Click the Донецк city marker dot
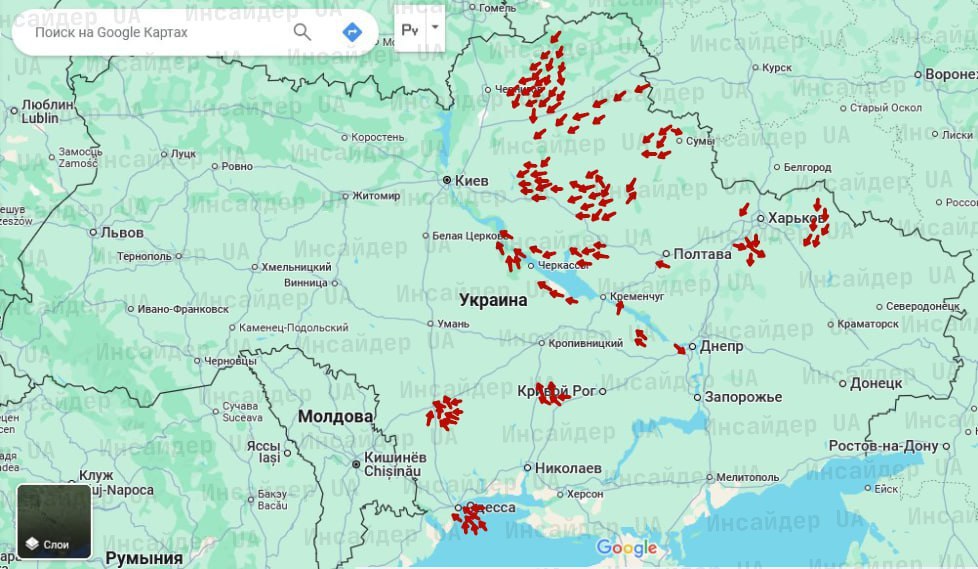This screenshot has width=978, height=569. (842, 383)
